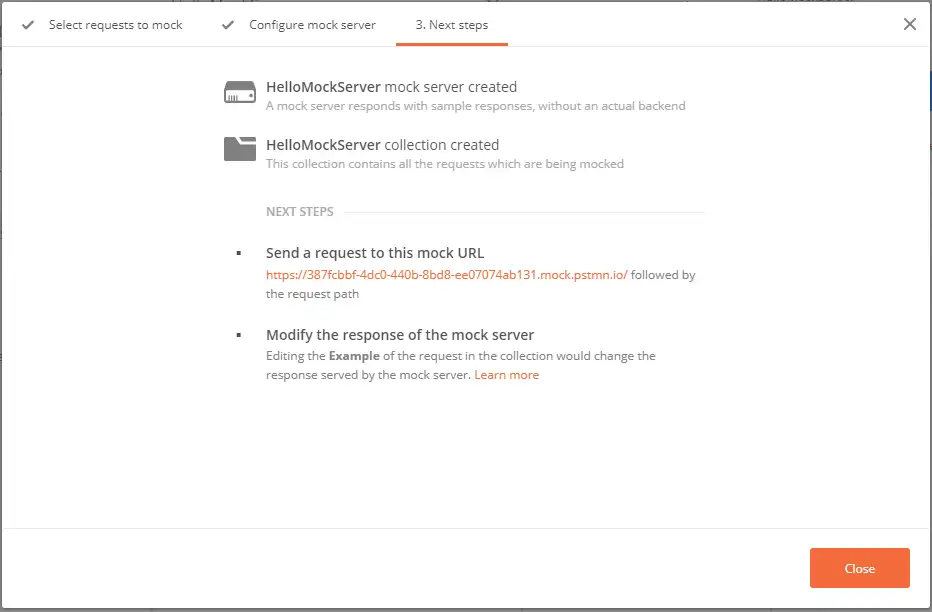Follow the Learn more link
932x612 pixels.
click(506, 375)
